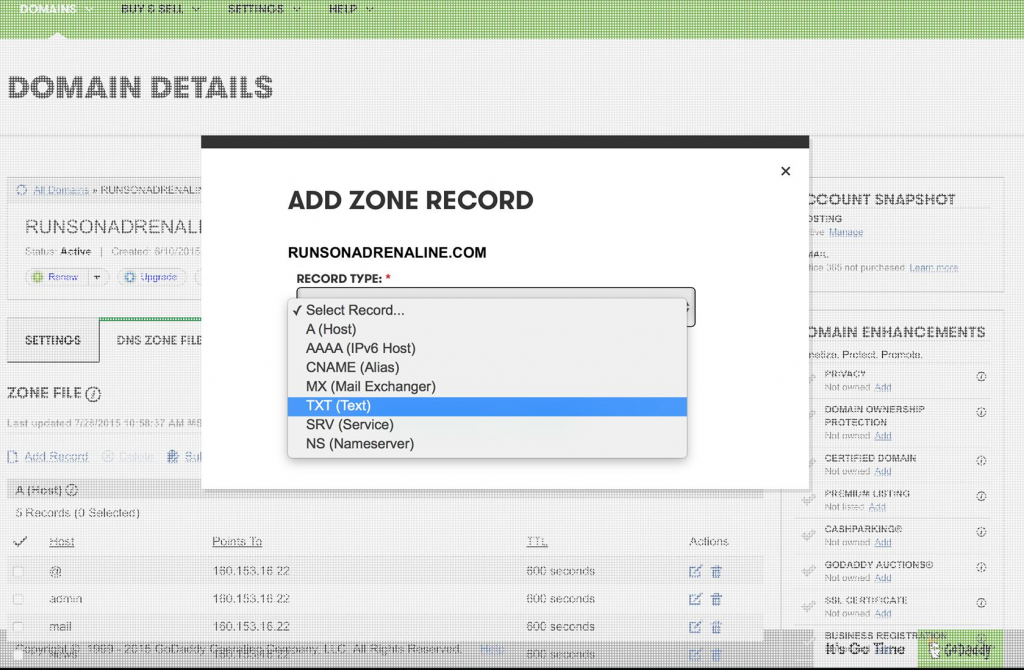This screenshot has width=1024, height=670.
Task: Click the green Renew icon
Action: tap(37, 277)
